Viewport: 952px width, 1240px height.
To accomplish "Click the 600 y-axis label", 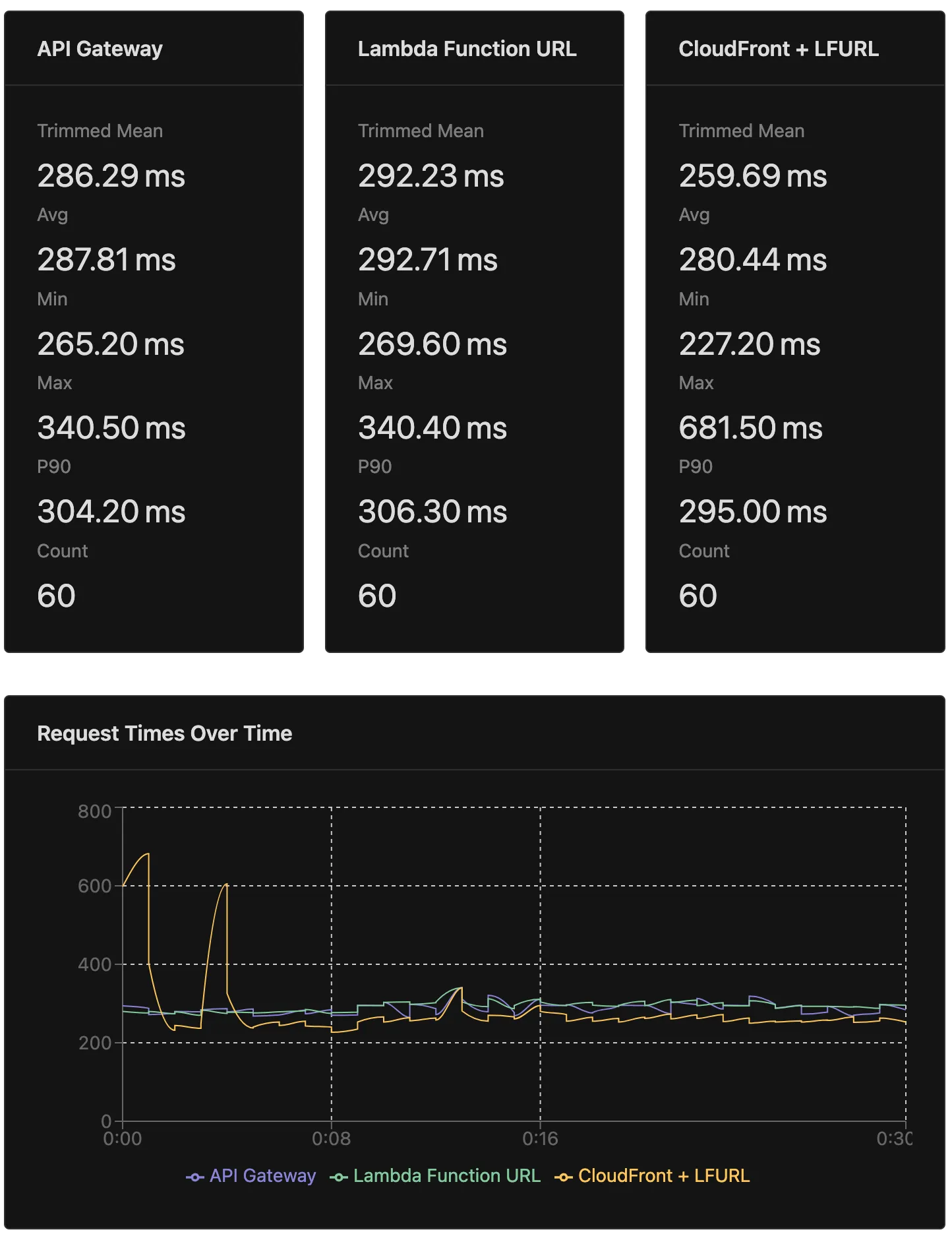I will (x=95, y=886).
